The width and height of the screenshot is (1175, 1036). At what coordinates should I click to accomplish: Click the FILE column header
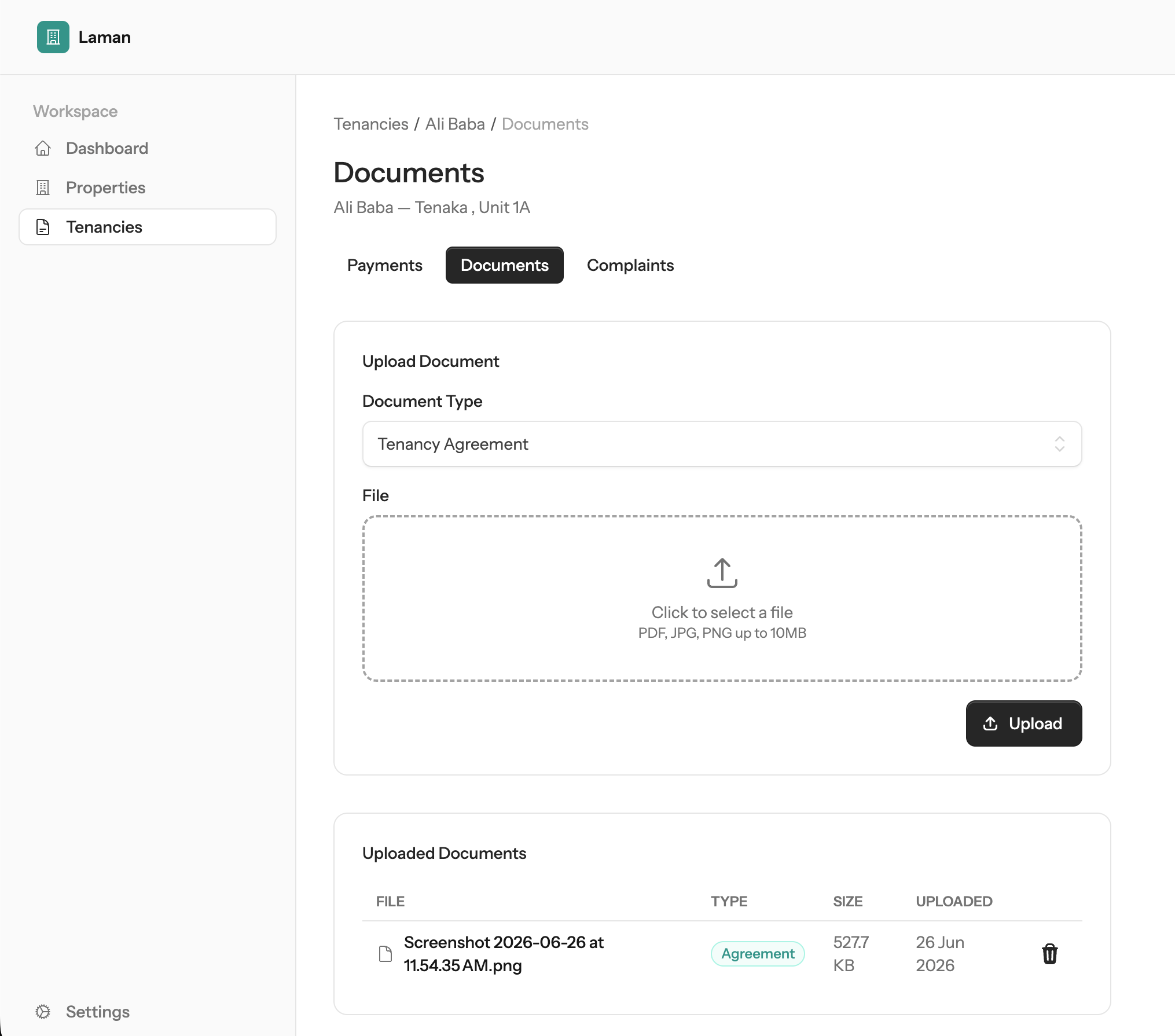pyautogui.click(x=390, y=901)
